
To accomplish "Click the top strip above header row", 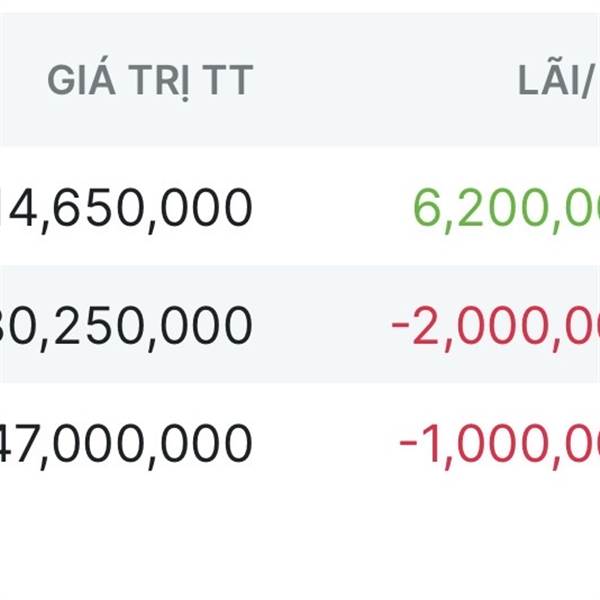I will pyautogui.click(x=300, y=6).
